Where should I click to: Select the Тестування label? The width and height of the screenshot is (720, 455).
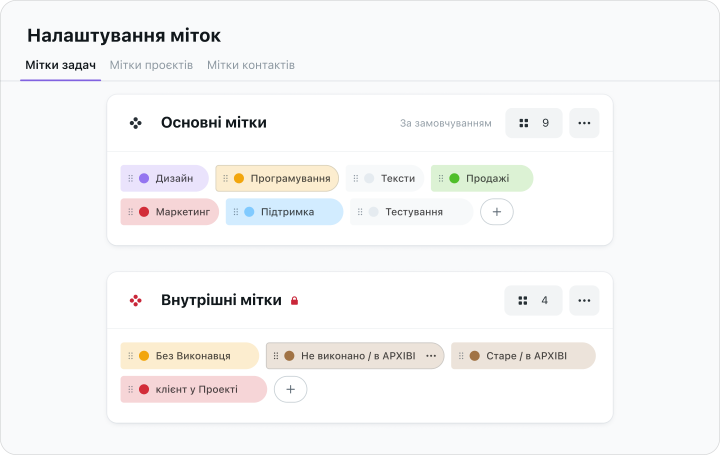(411, 212)
